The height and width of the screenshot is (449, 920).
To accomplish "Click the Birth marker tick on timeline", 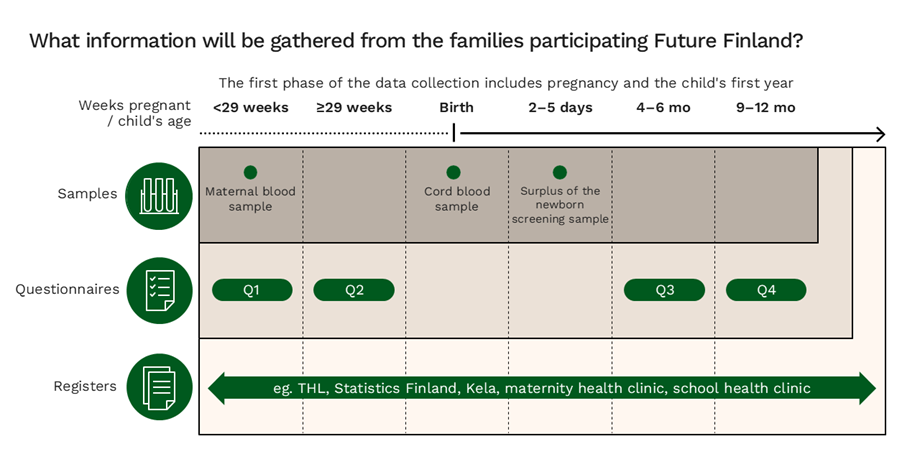I will (455, 133).
